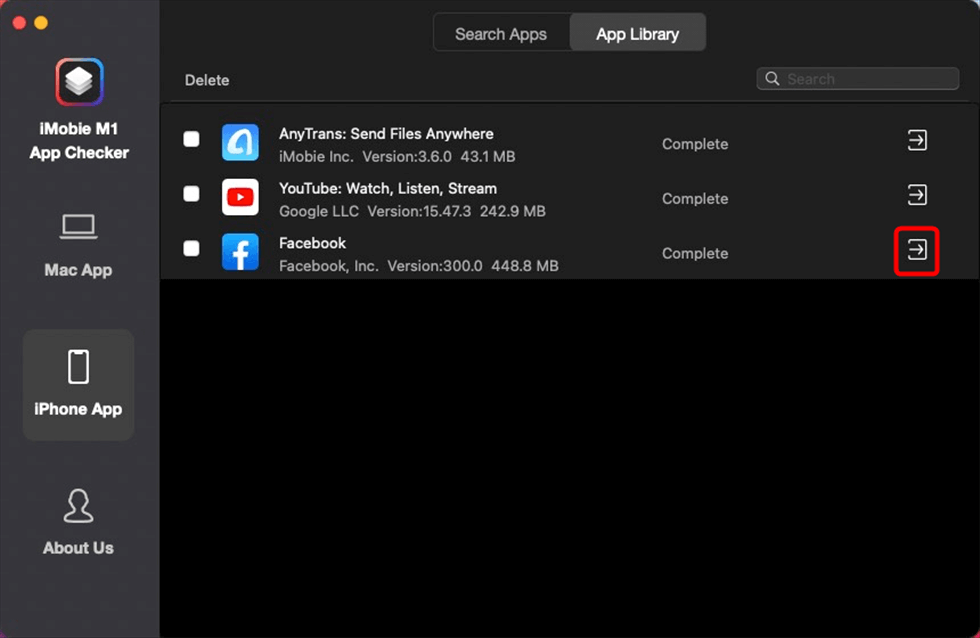
Task: Click the Complete status for Facebook
Action: pyautogui.click(x=694, y=253)
